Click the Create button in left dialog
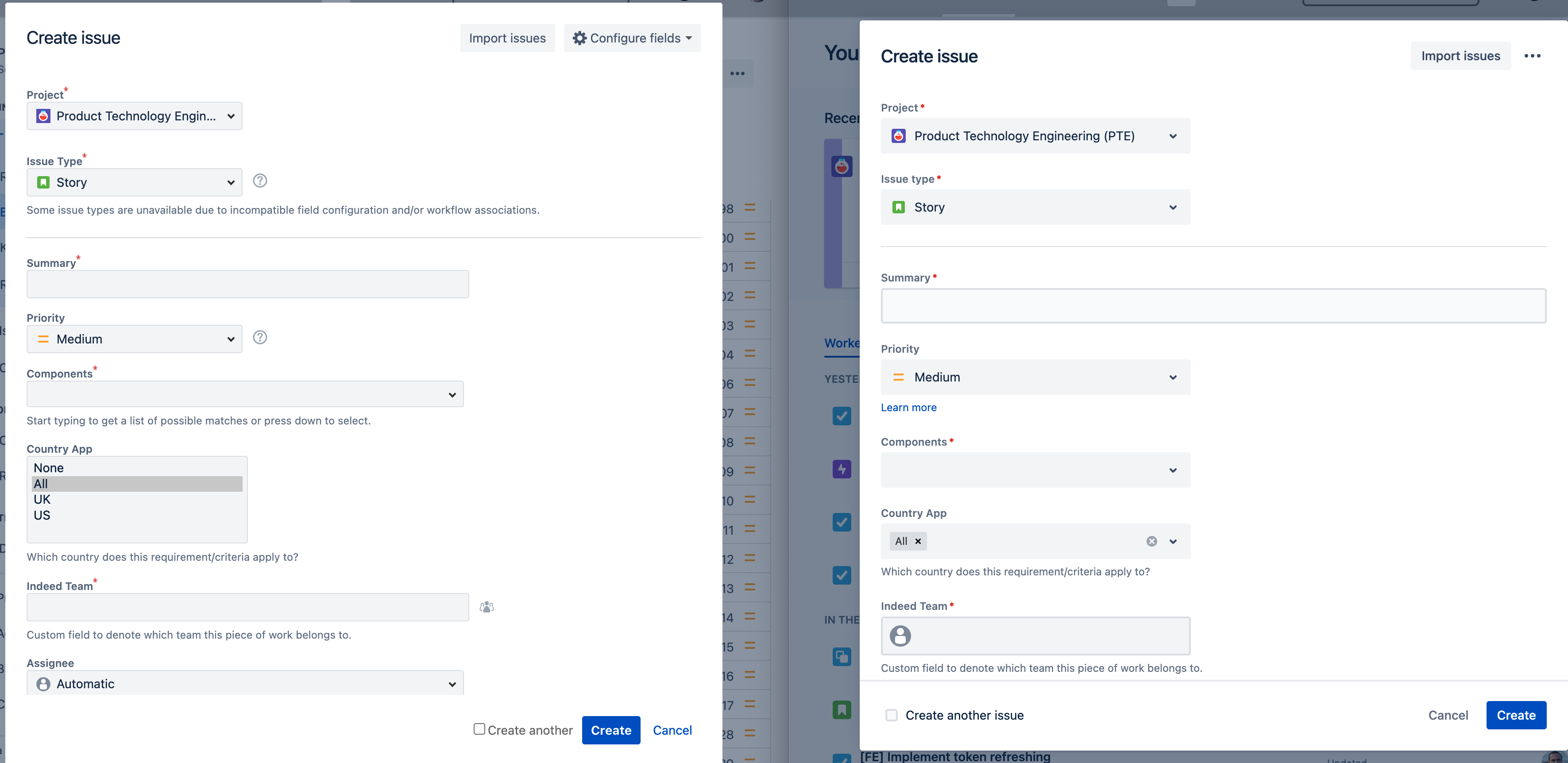The height and width of the screenshot is (763, 1568). (x=611, y=730)
